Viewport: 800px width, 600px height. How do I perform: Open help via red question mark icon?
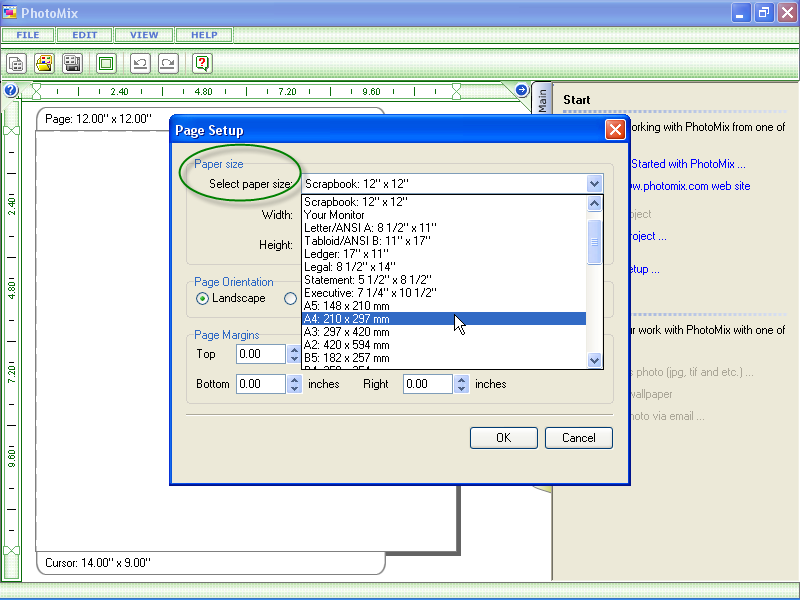pyautogui.click(x=203, y=64)
